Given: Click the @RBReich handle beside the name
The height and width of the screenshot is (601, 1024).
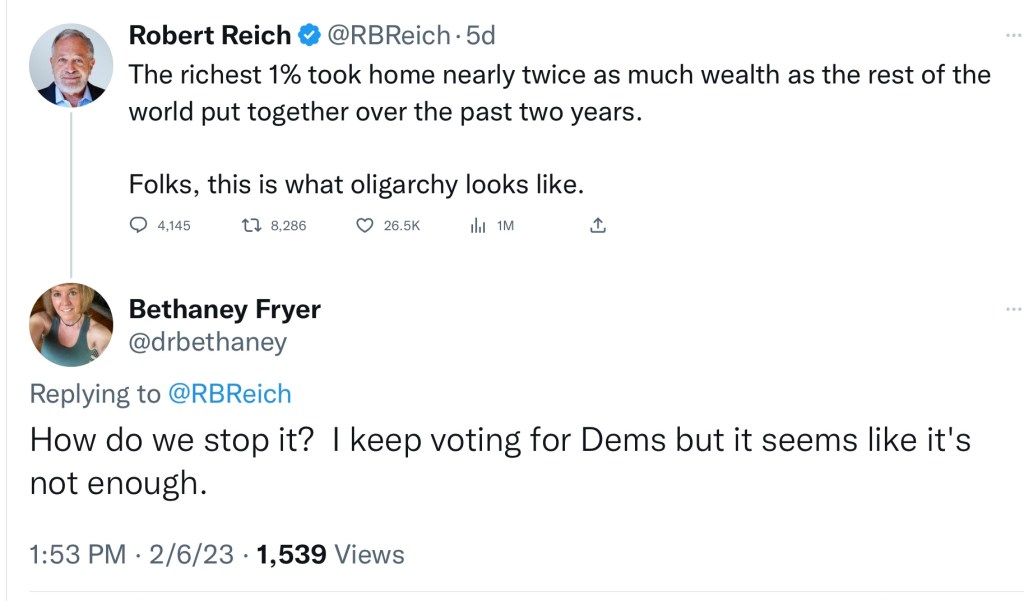Looking at the screenshot, I should (x=389, y=36).
